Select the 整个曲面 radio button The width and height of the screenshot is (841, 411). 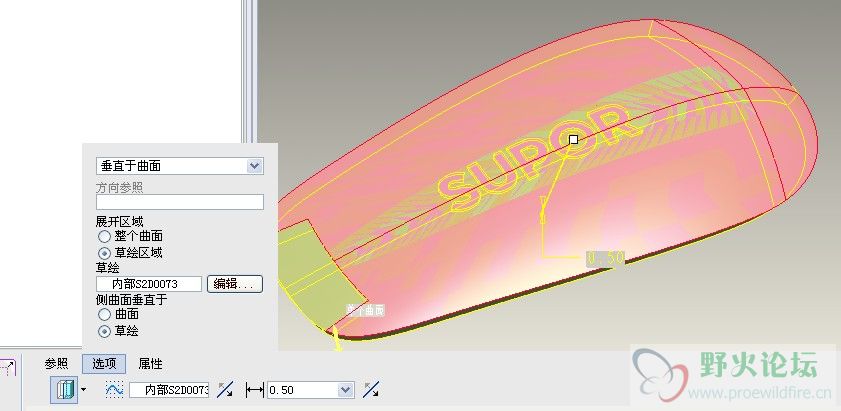coord(105,236)
